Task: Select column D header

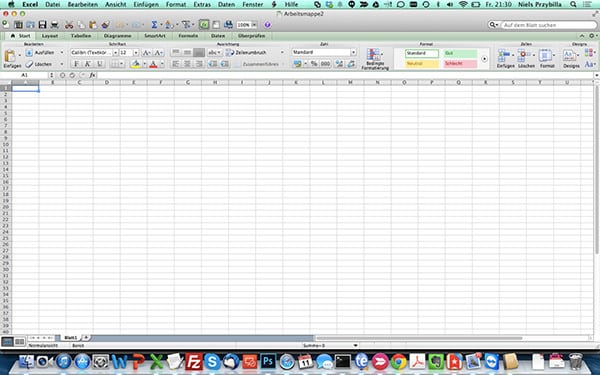Action: (x=107, y=82)
